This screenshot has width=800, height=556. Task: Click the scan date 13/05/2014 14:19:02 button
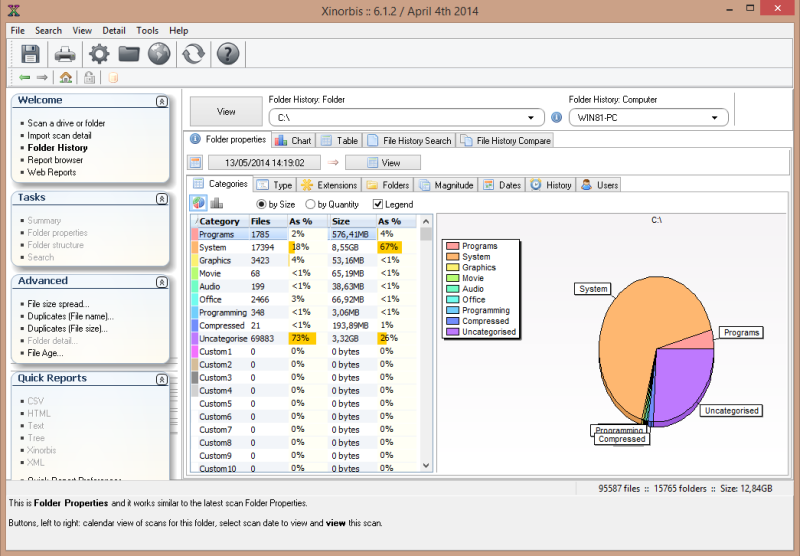(264, 163)
